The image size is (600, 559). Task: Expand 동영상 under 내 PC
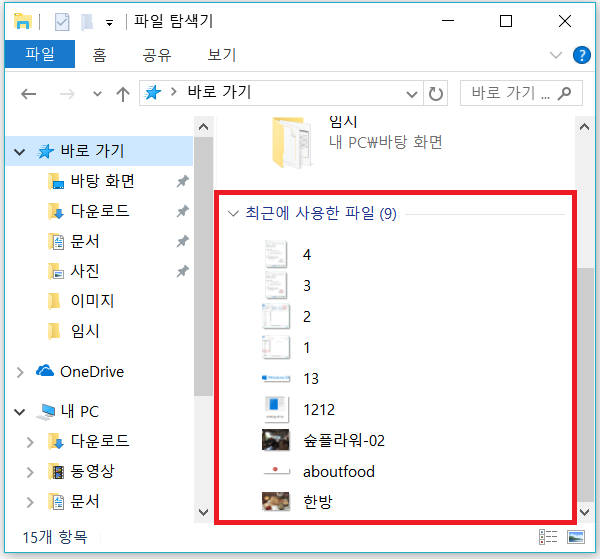[30, 472]
